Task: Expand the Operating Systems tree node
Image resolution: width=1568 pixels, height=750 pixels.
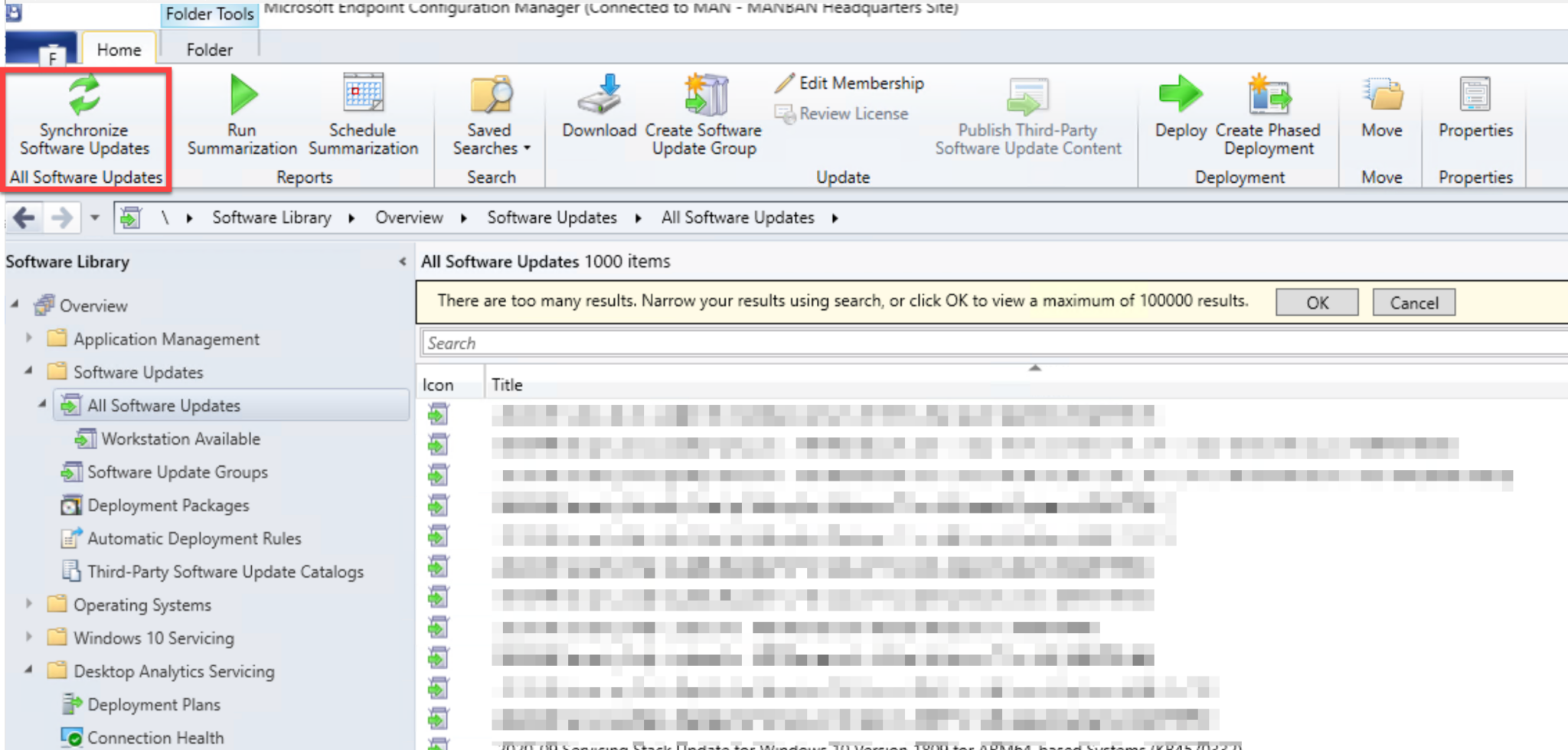Action: (x=29, y=605)
